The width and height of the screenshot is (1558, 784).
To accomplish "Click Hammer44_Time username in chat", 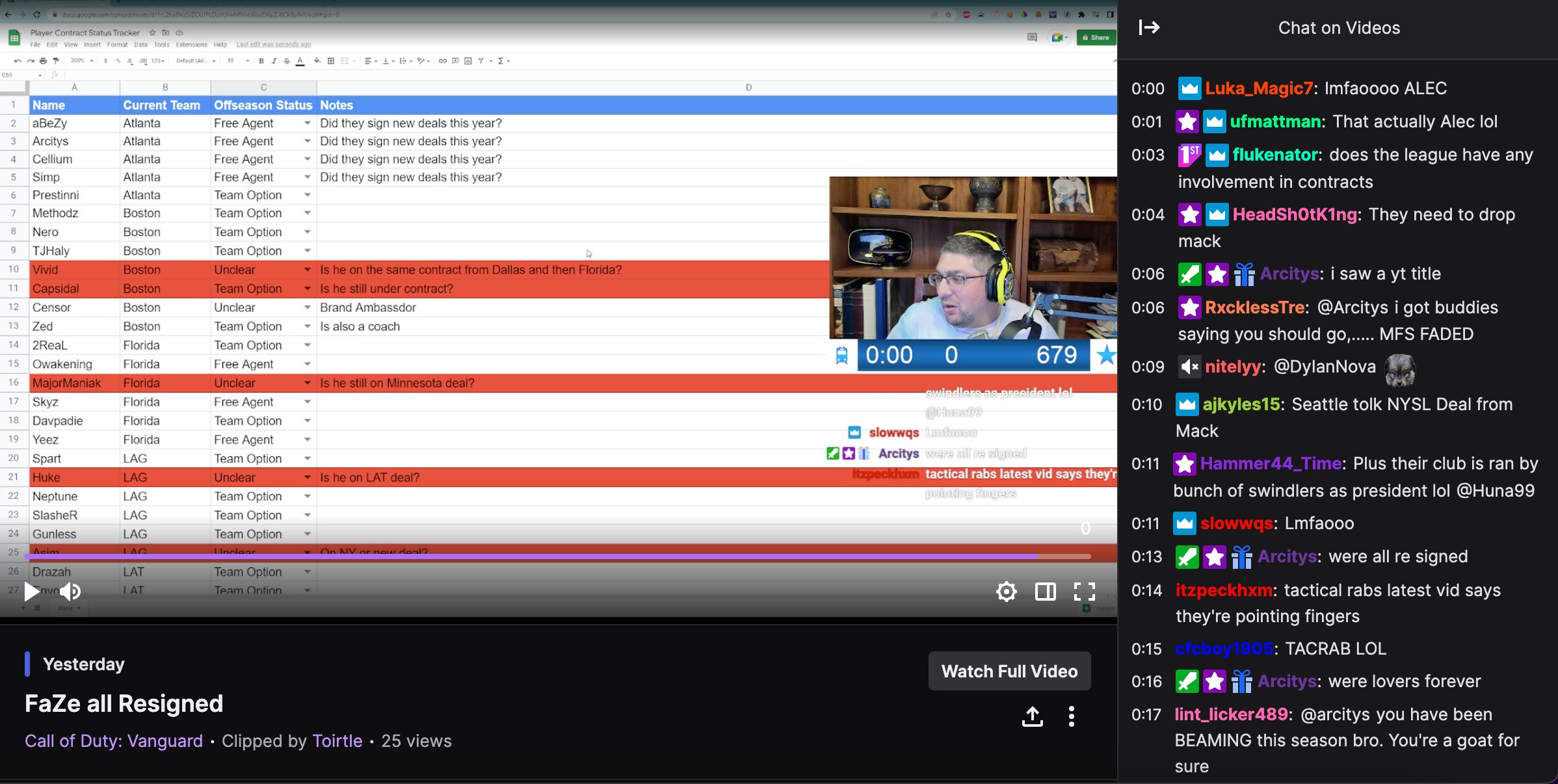I will (x=1271, y=464).
